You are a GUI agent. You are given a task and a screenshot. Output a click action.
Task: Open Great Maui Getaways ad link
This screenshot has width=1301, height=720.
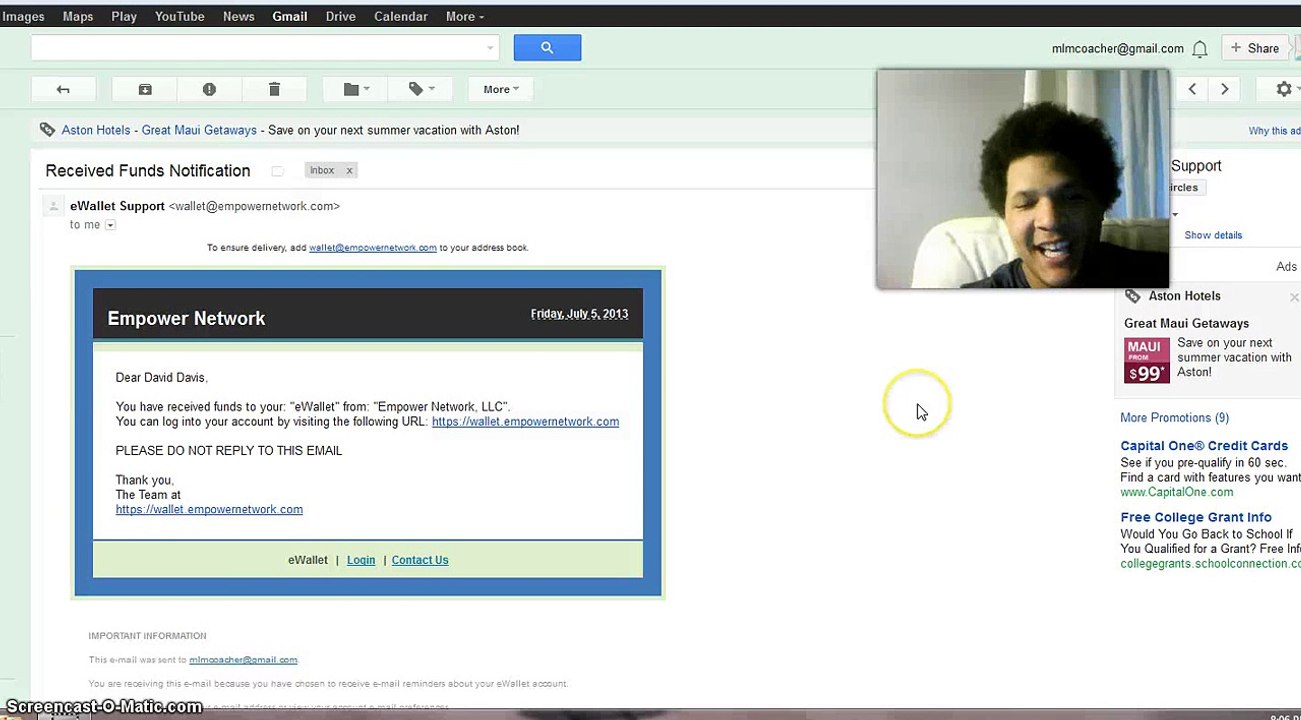(x=199, y=130)
